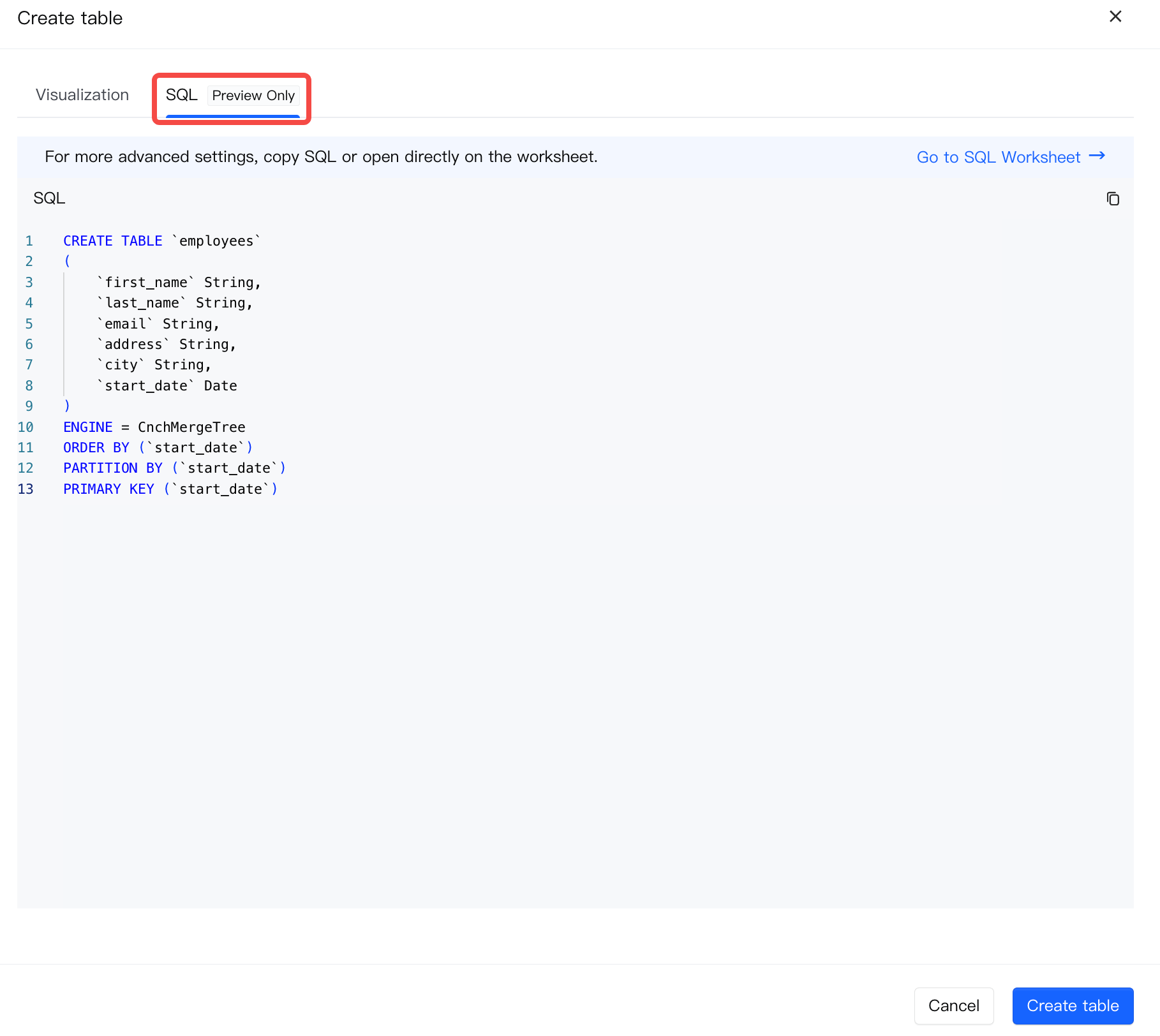Click the ENGINE = CnchMergeTree line
Viewport: 1160px width, 1036px height.
tap(154, 427)
